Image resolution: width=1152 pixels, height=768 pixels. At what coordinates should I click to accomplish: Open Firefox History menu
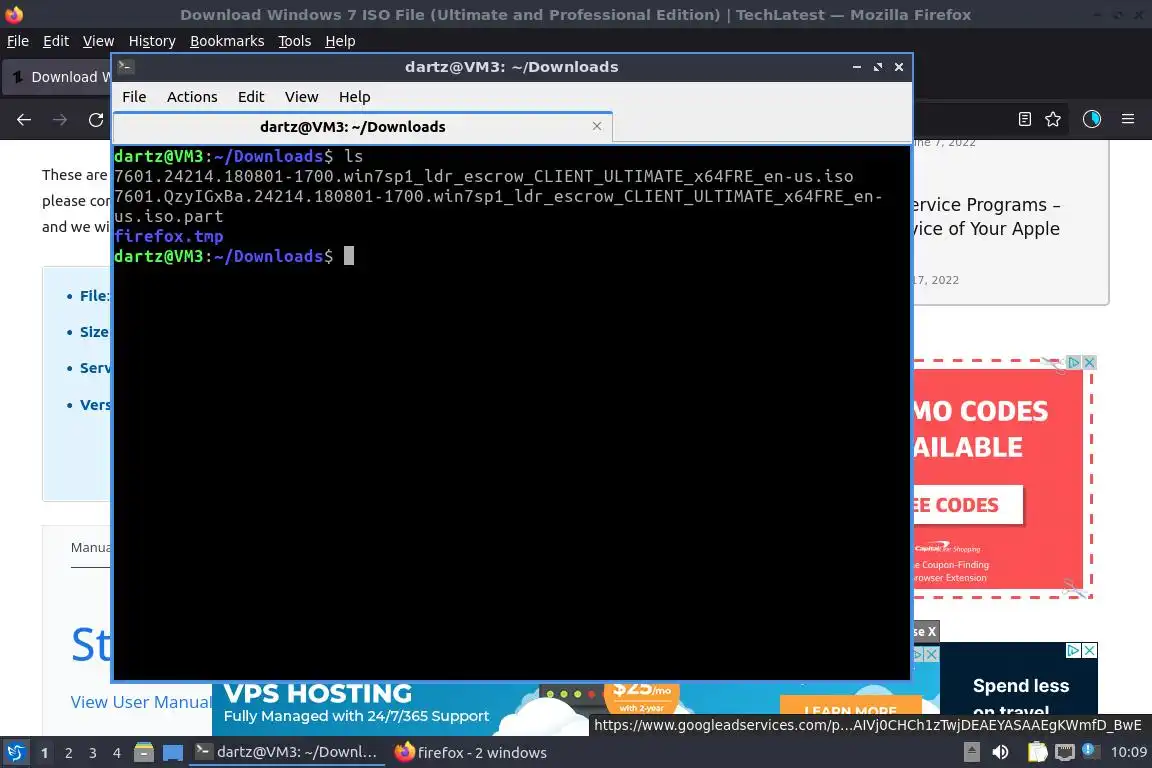tap(151, 41)
